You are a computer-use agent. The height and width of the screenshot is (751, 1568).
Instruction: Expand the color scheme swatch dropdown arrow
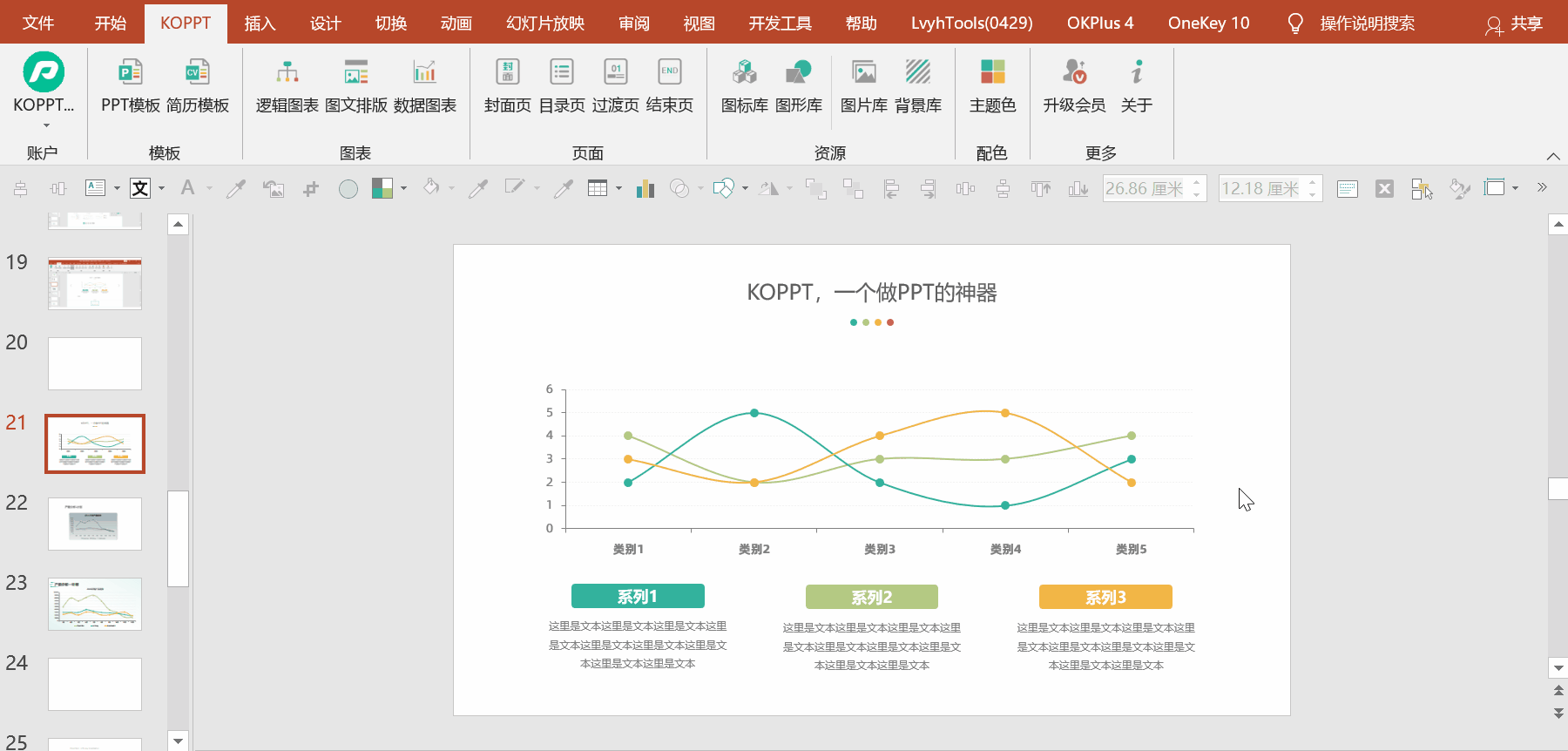[403, 188]
